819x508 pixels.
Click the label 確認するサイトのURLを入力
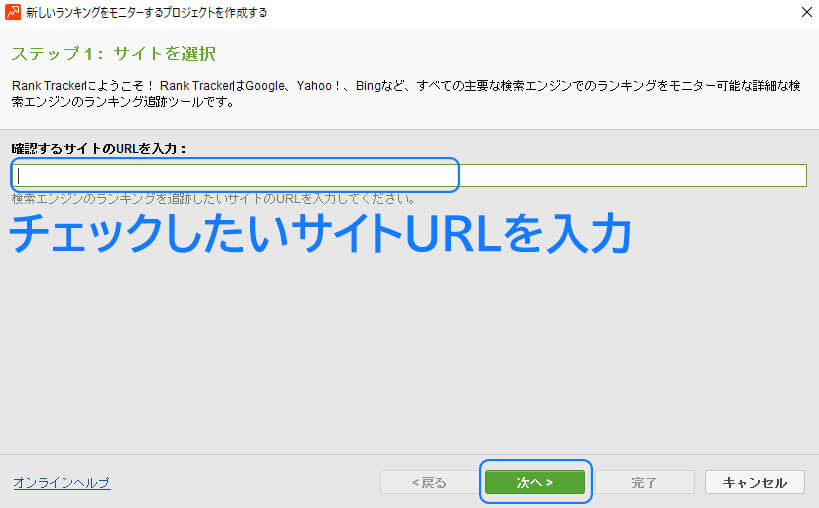[99, 149]
